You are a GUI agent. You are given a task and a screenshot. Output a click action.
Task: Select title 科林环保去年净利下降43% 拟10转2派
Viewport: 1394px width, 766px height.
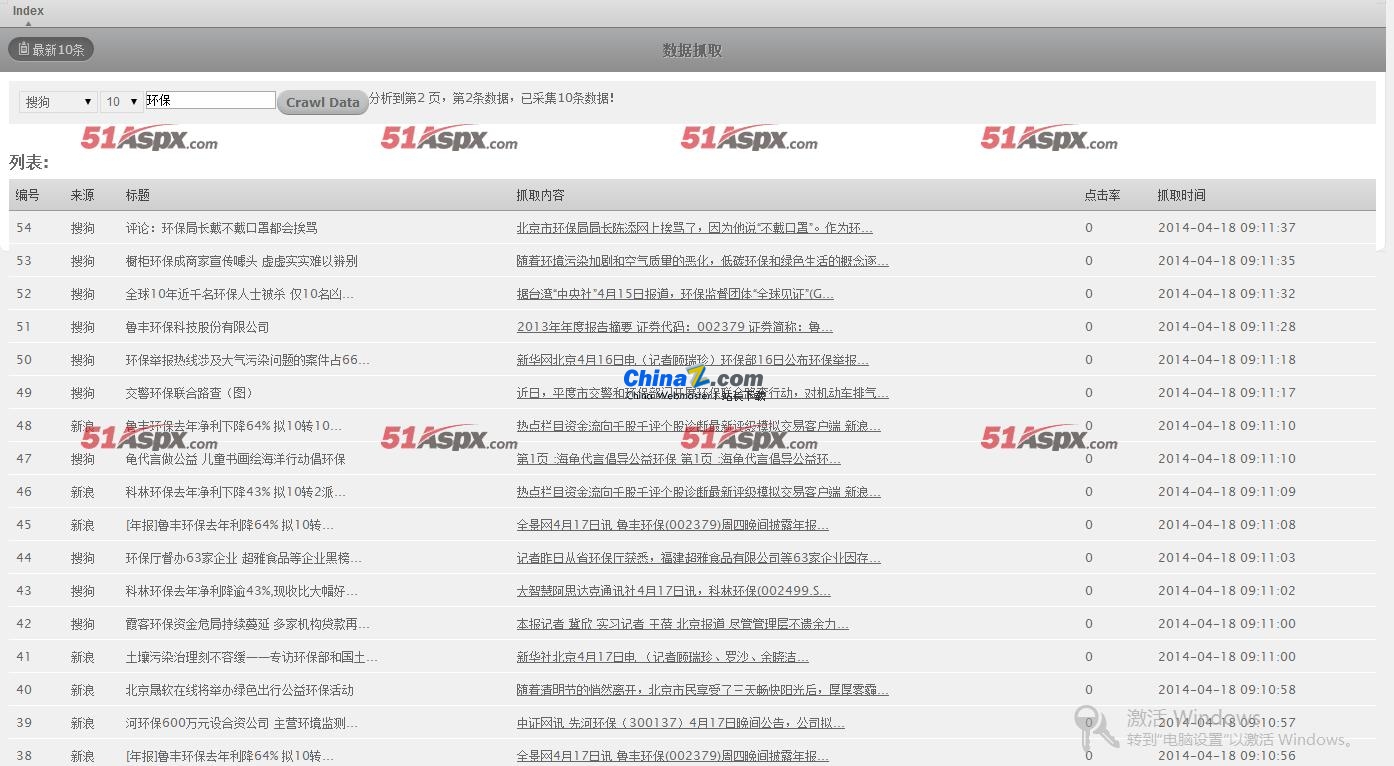click(235, 492)
